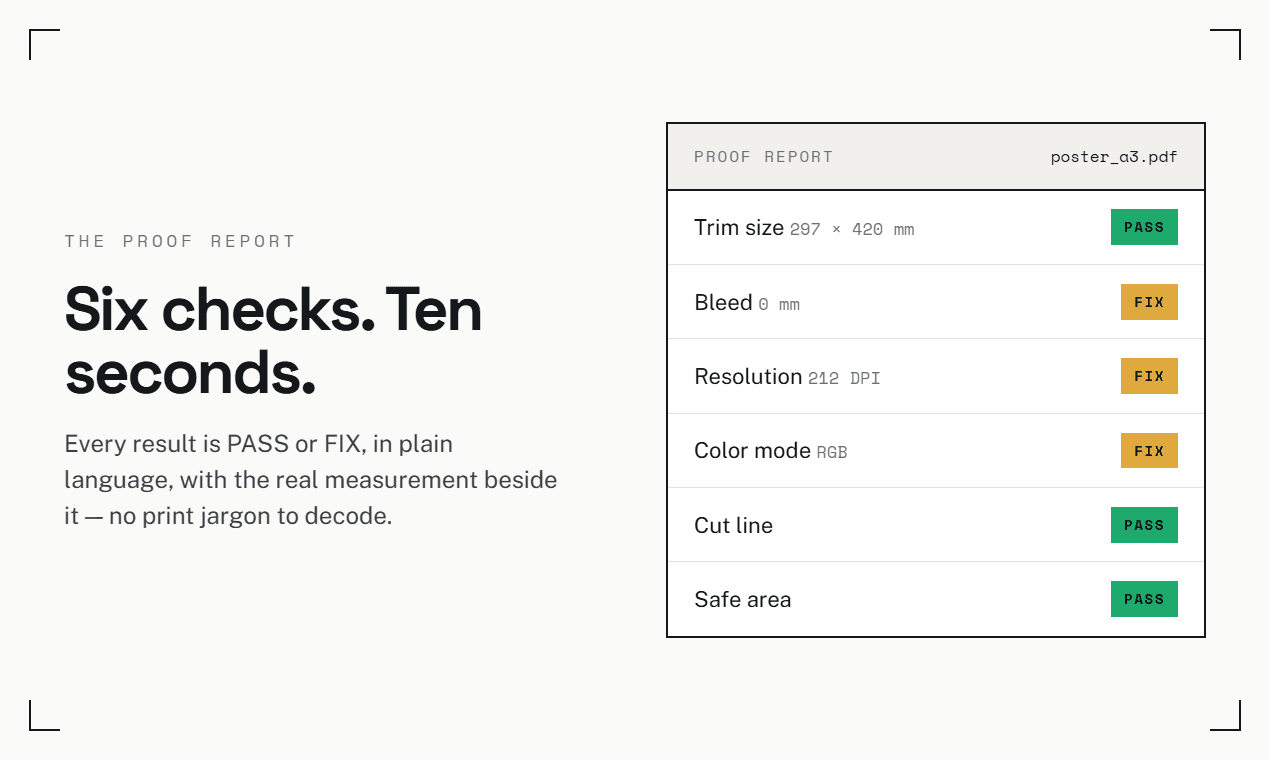Click the 297 × 420 mm measurement
1270x760 pixels.
(852, 230)
